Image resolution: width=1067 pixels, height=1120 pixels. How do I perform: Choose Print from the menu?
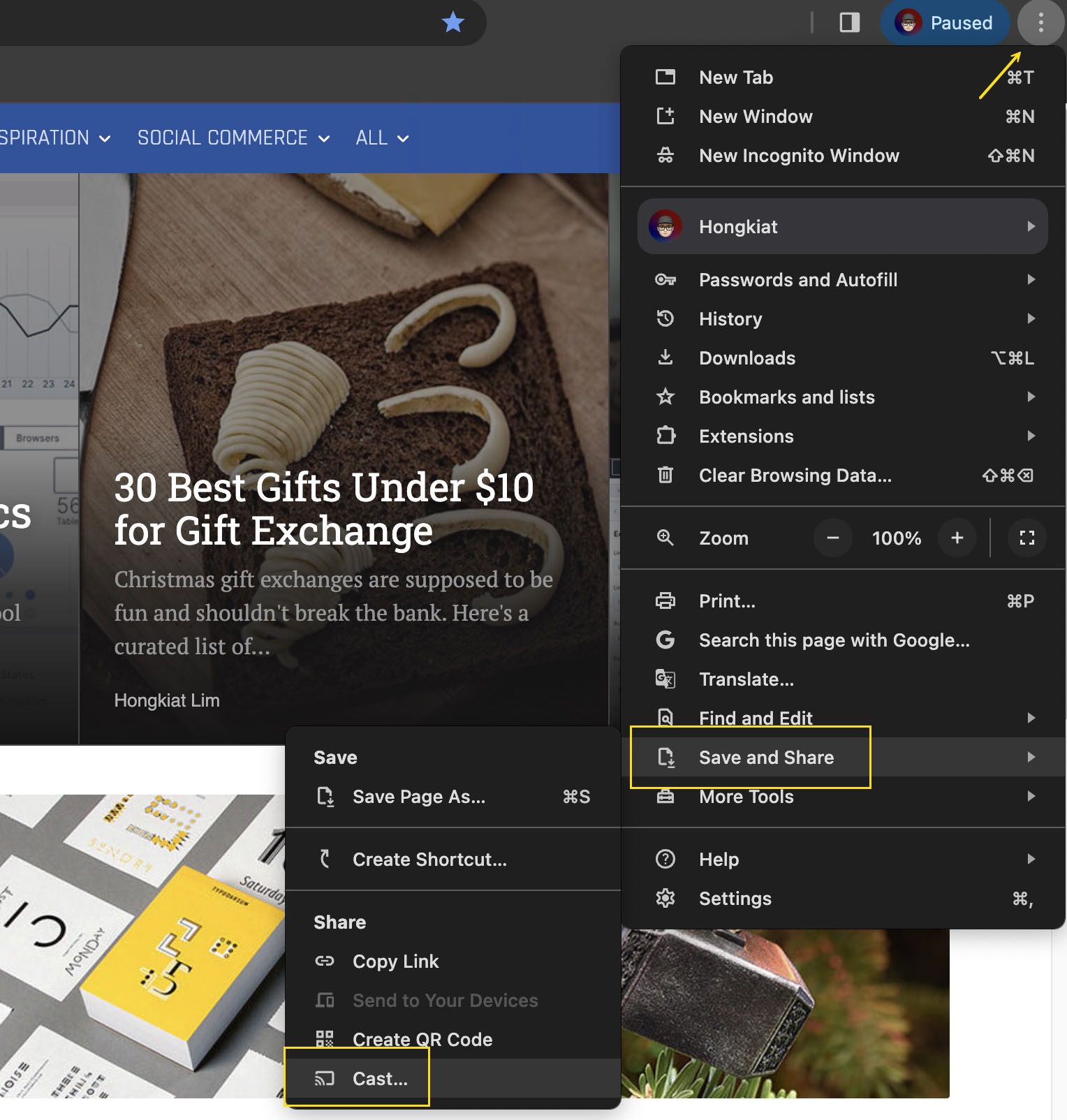843,601
